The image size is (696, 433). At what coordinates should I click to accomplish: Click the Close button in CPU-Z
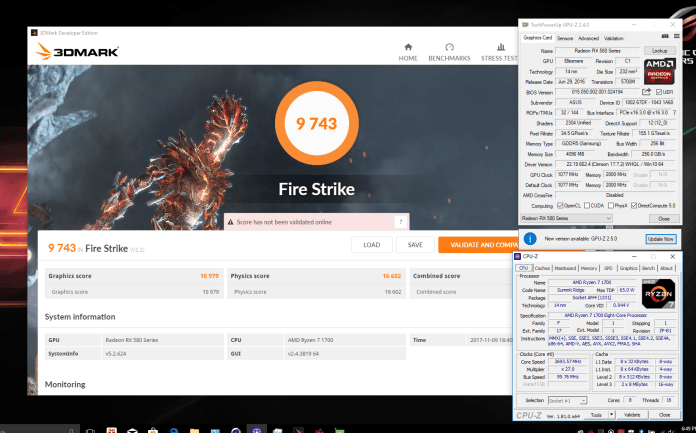[664, 415]
